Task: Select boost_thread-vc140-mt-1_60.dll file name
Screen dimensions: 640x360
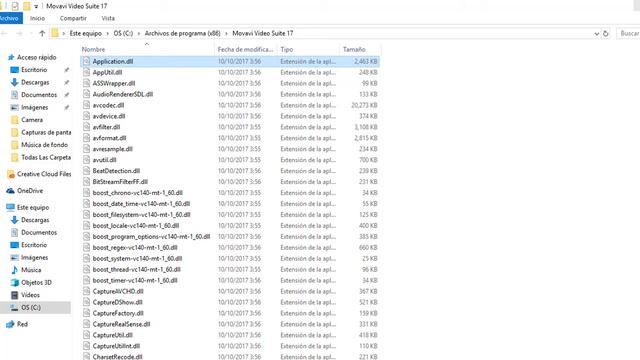Action: [136, 270]
